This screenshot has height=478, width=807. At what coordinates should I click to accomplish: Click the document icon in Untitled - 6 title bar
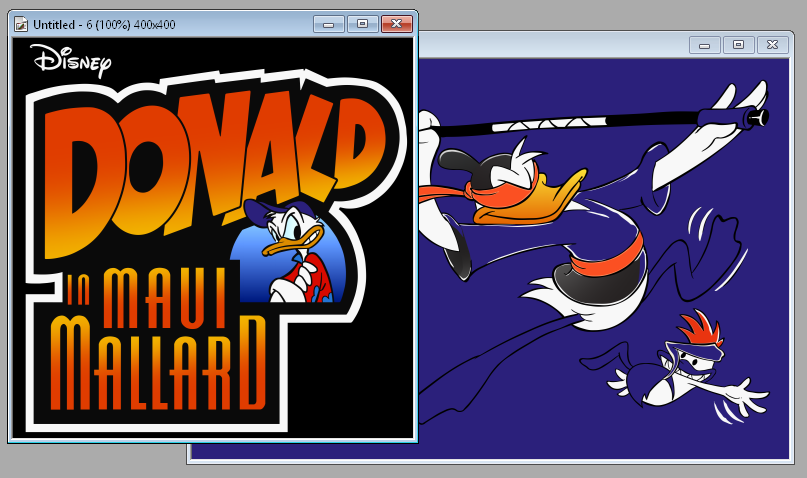pos(21,24)
